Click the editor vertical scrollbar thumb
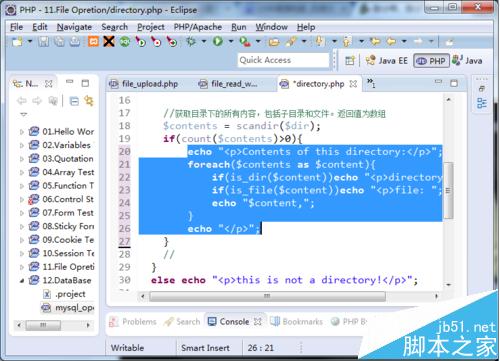 point(448,191)
